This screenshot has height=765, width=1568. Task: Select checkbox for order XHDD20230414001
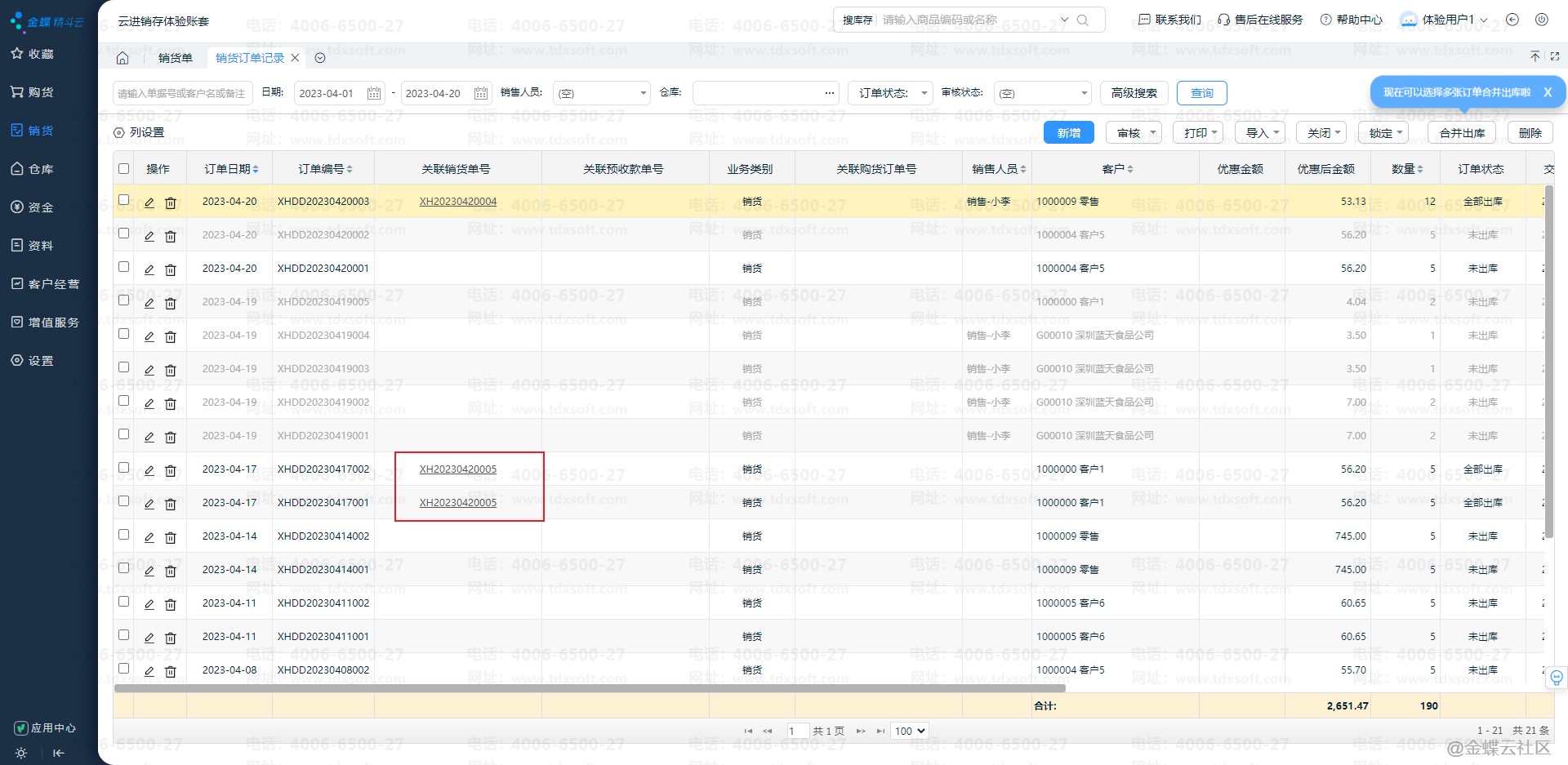[x=124, y=568]
